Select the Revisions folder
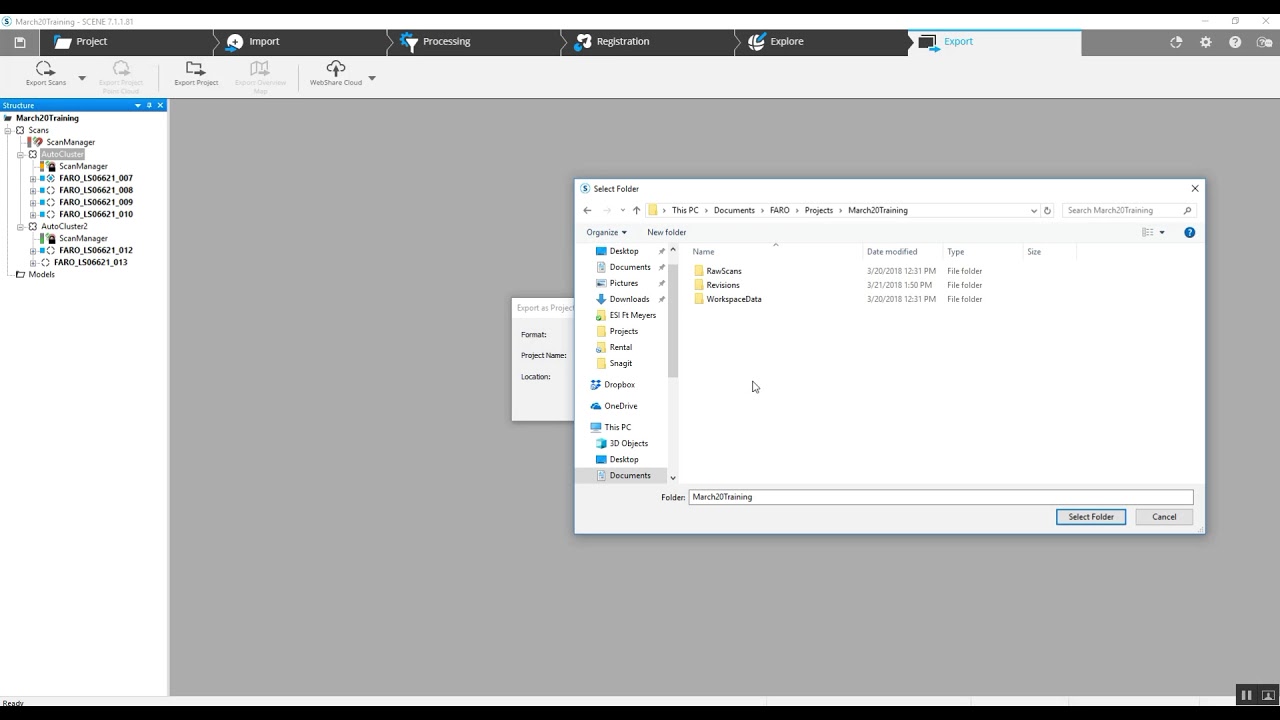This screenshot has width=1280, height=720. [x=723, y=285]
